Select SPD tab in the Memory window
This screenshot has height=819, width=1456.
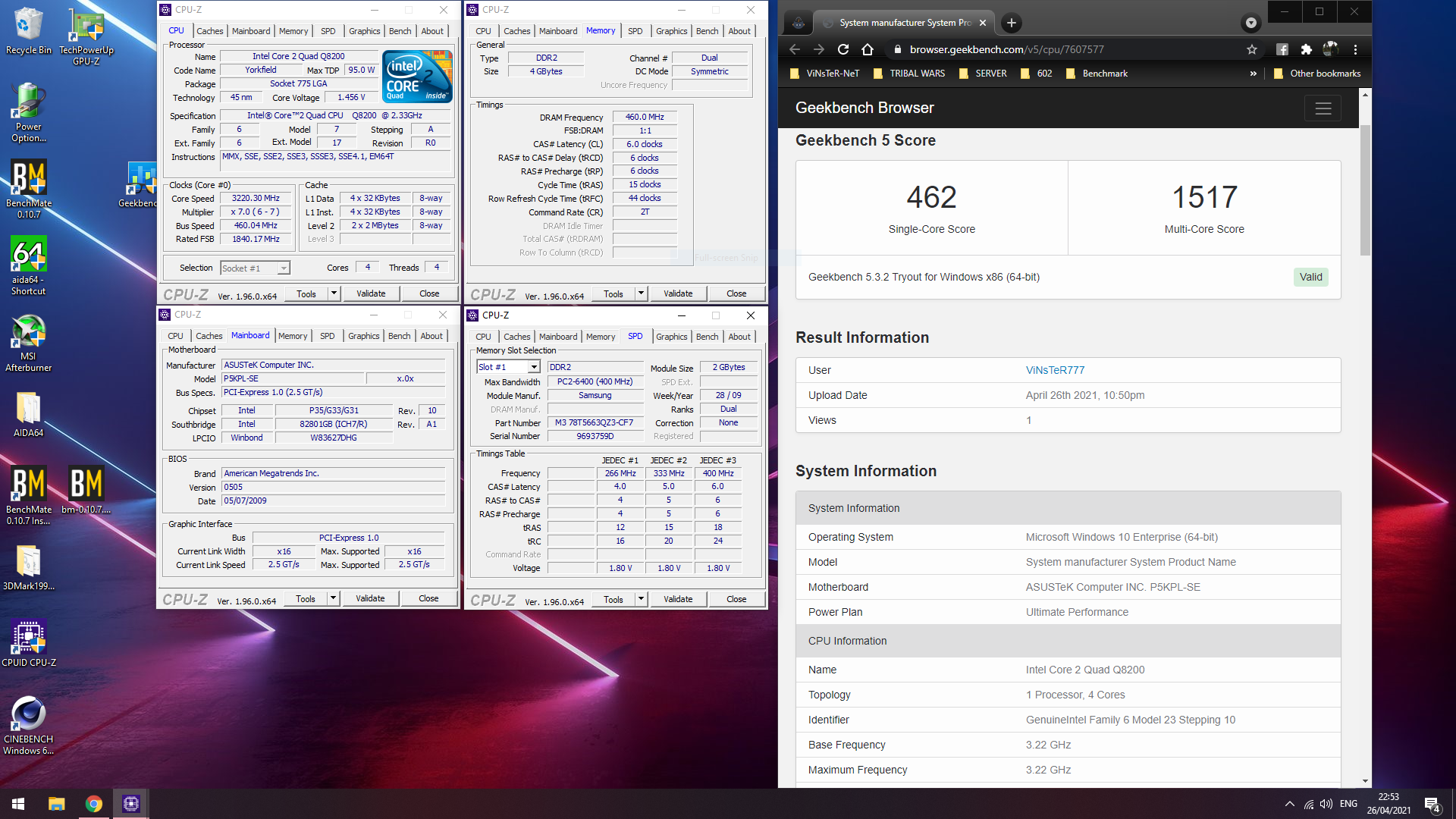click(635, 31)
